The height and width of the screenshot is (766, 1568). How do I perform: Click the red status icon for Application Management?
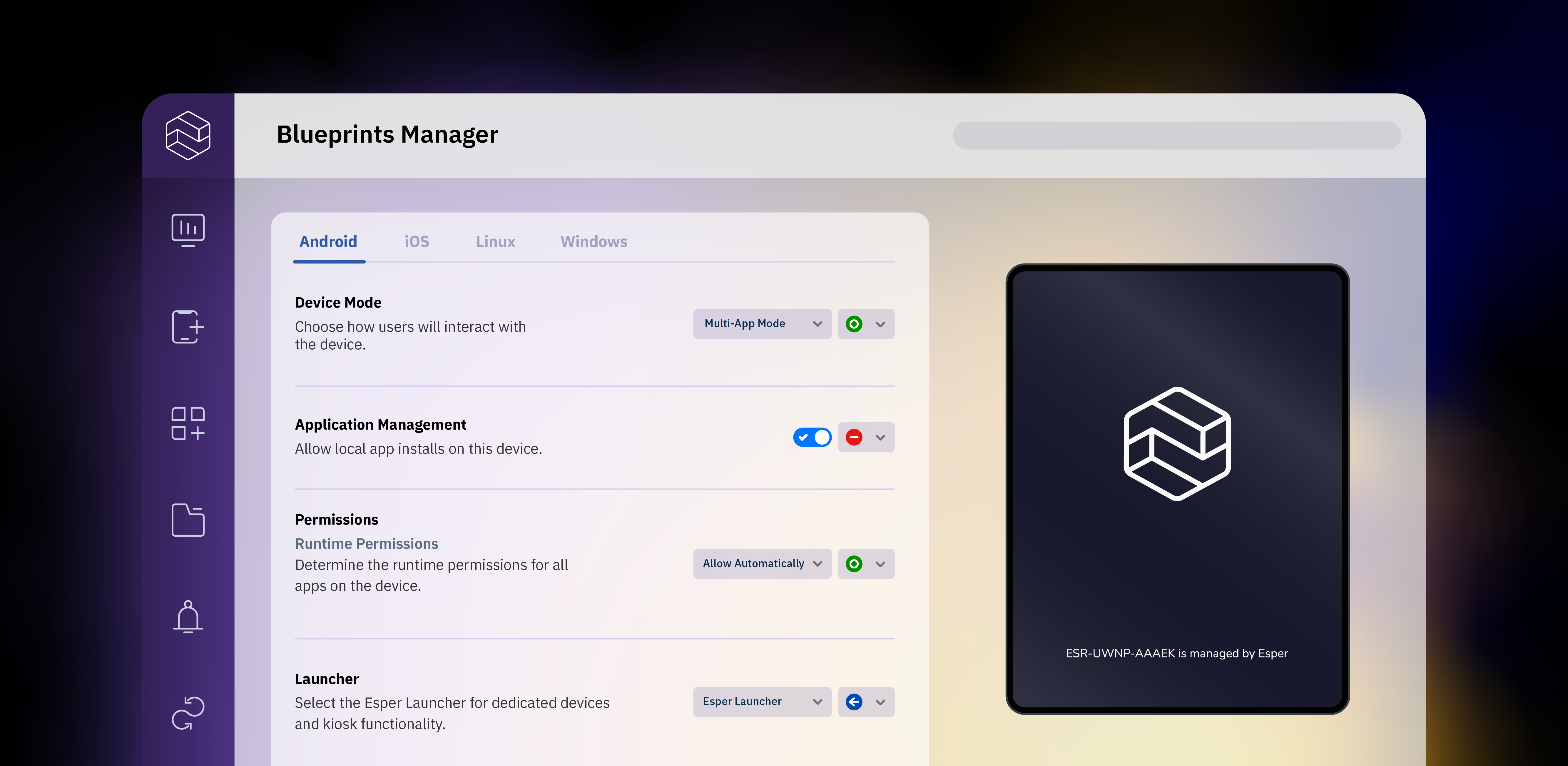click(854, 437)
